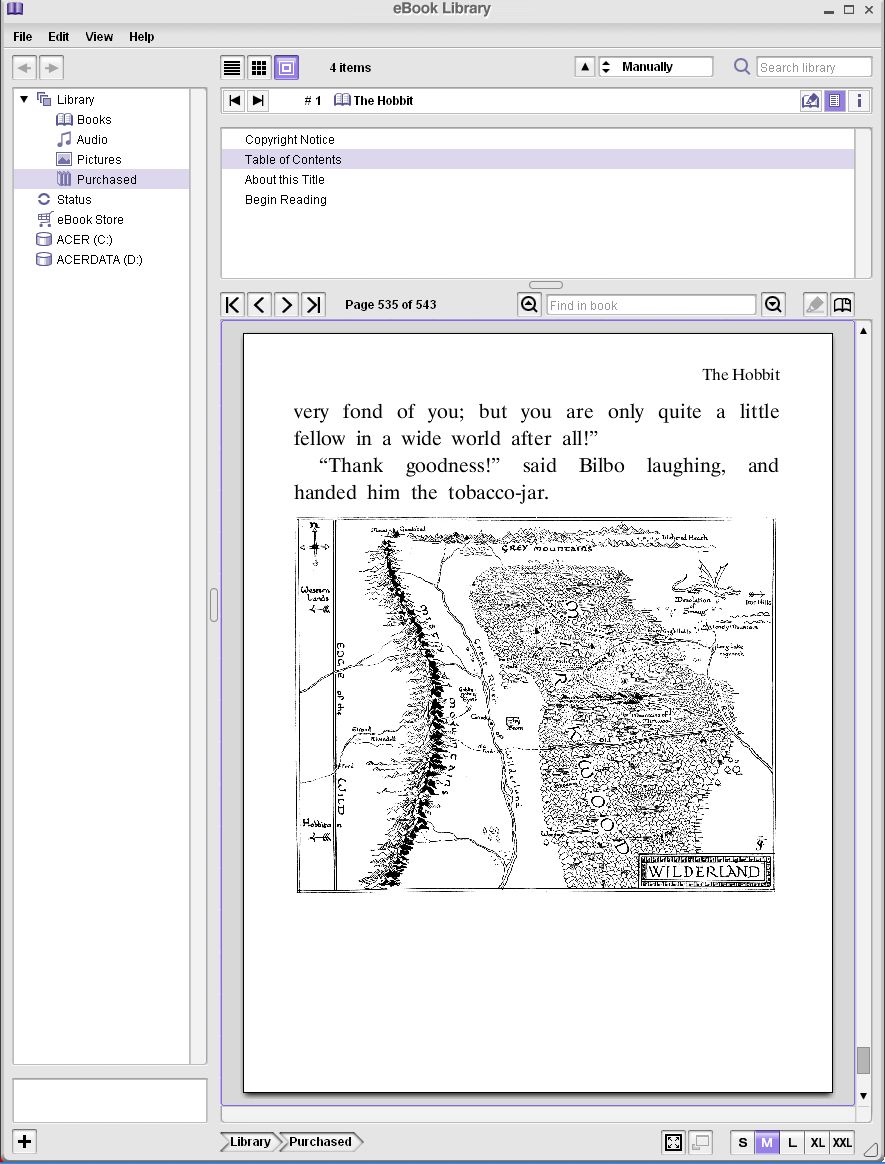
Task: Click page scrollbar up arrow
Action: click(x=863, y=331)
